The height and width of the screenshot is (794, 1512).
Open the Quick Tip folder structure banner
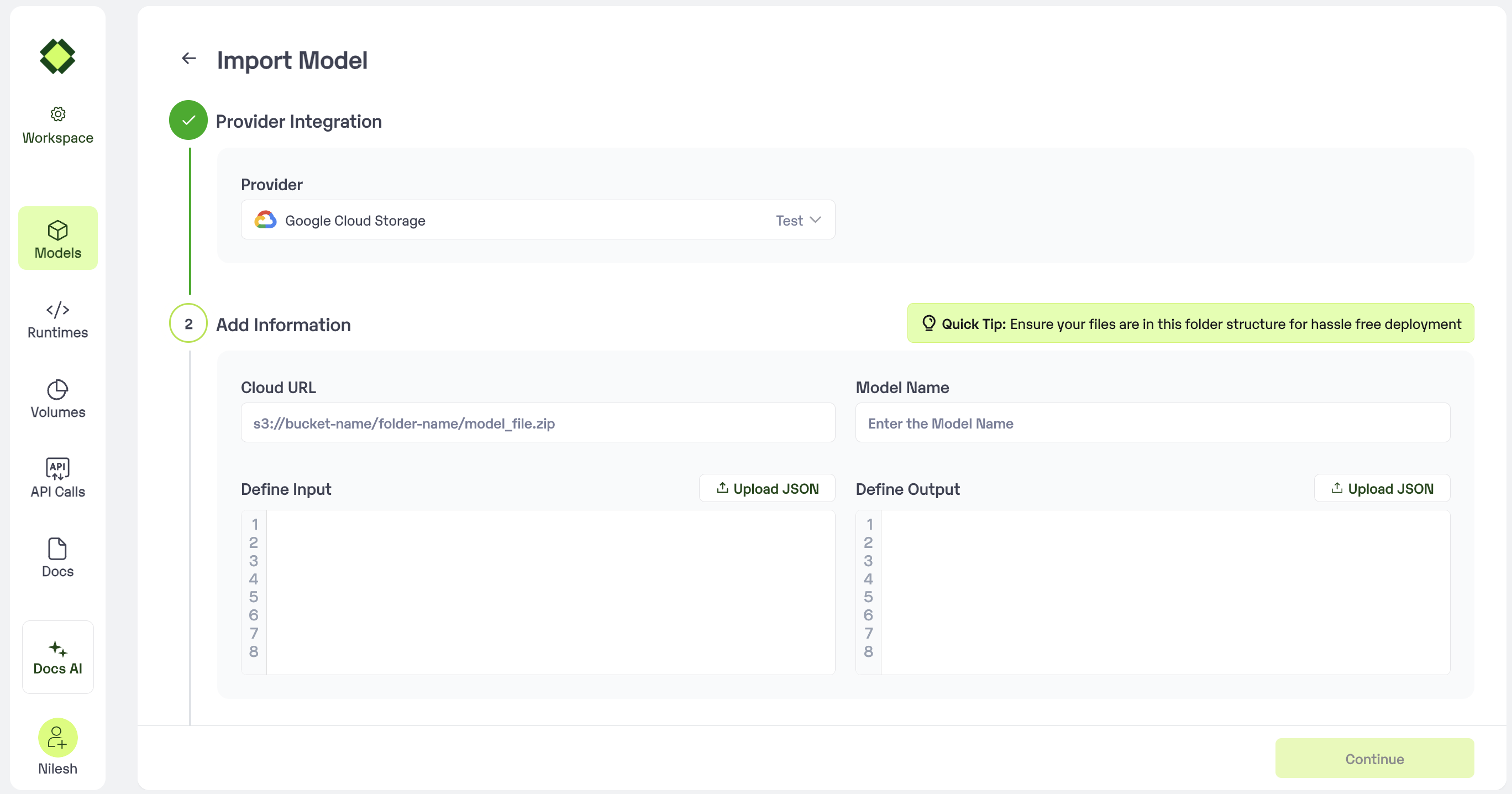pos(1190,323)
